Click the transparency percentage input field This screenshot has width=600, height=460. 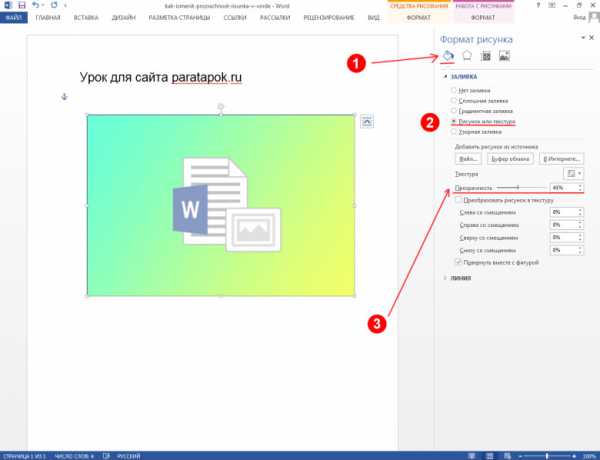[x=564, y=188]
